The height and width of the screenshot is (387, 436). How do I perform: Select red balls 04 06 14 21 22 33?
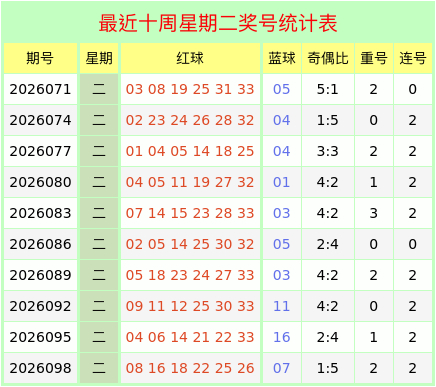point(190,337)
